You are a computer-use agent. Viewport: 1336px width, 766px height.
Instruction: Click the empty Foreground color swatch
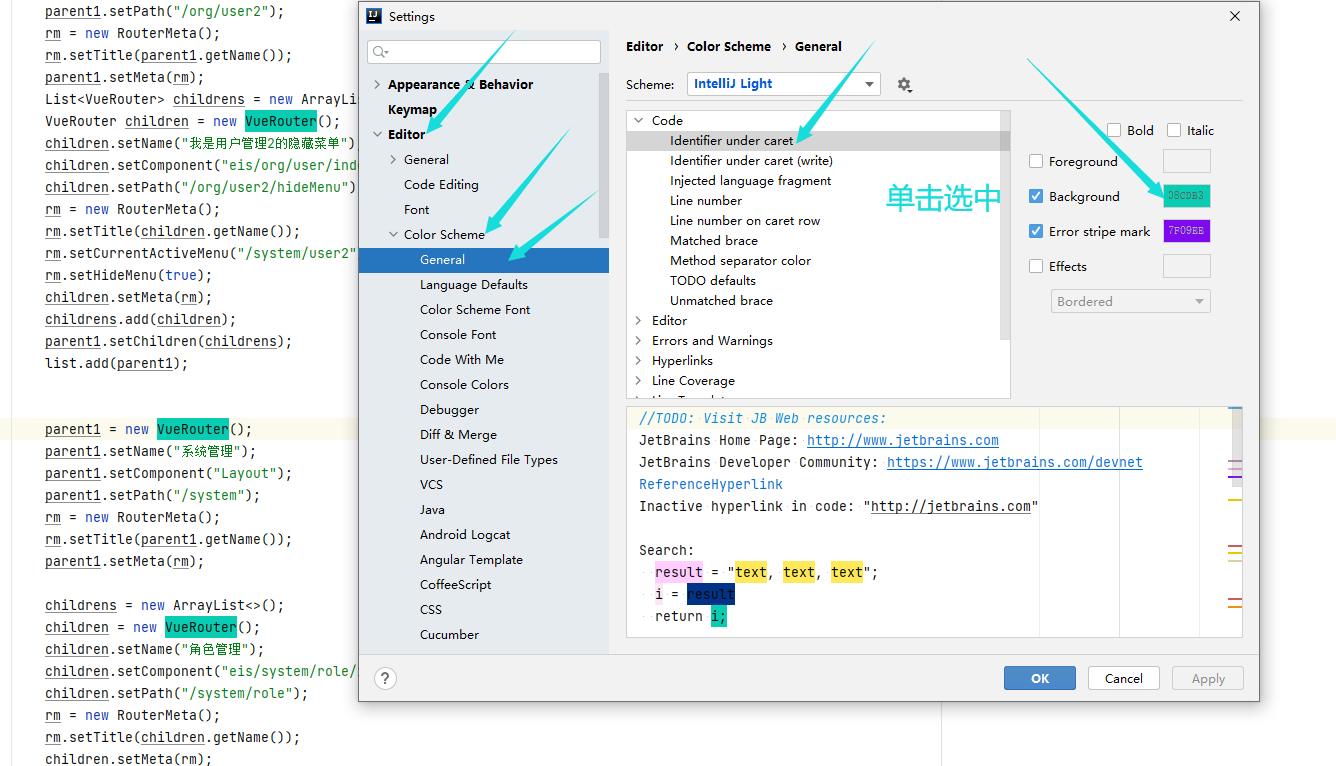[1187, 161]
